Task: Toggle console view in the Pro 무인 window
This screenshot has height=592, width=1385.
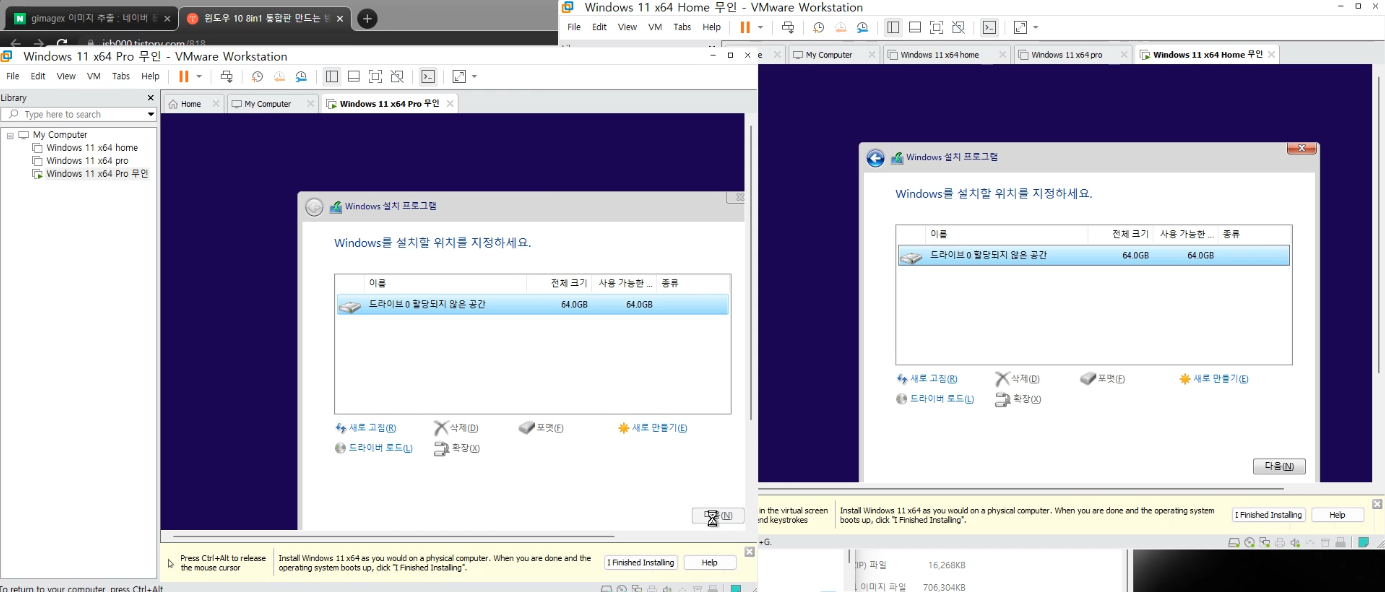Action: tap(427, 76)
